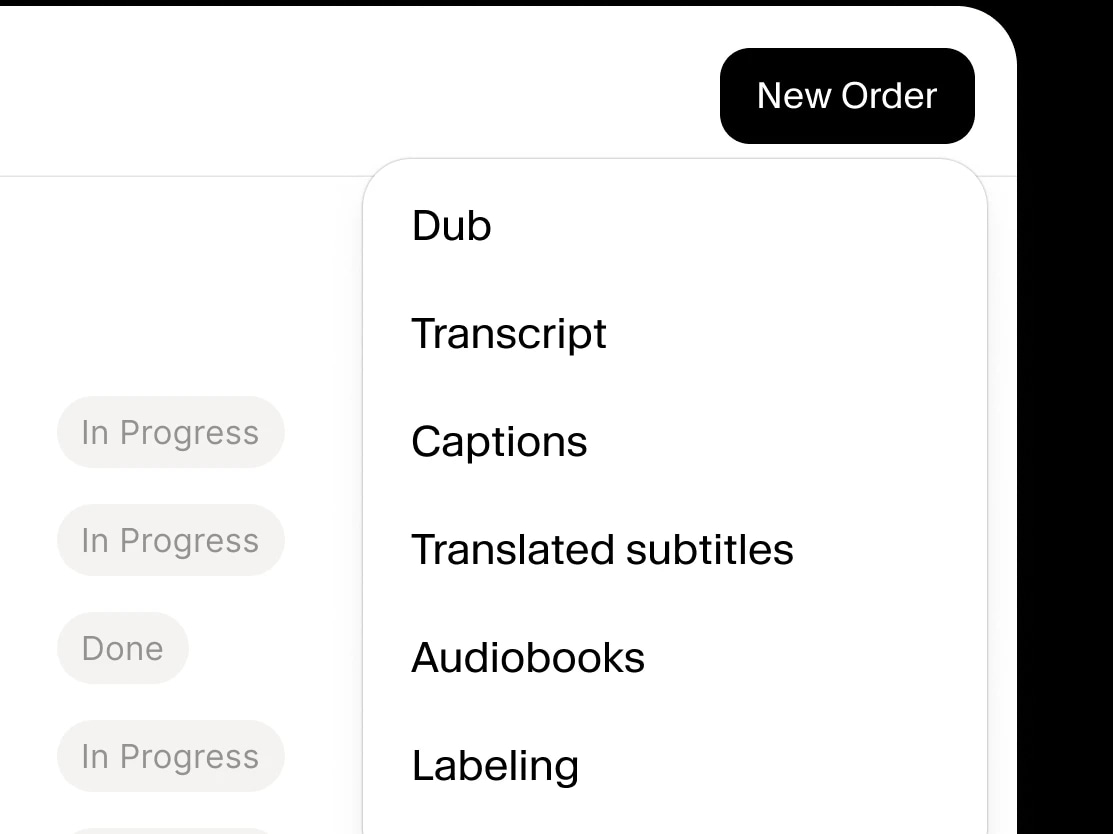The height and width of the screenshot is (834, 1113).
Task: Click the Done status badge
Action: point(122,648)
